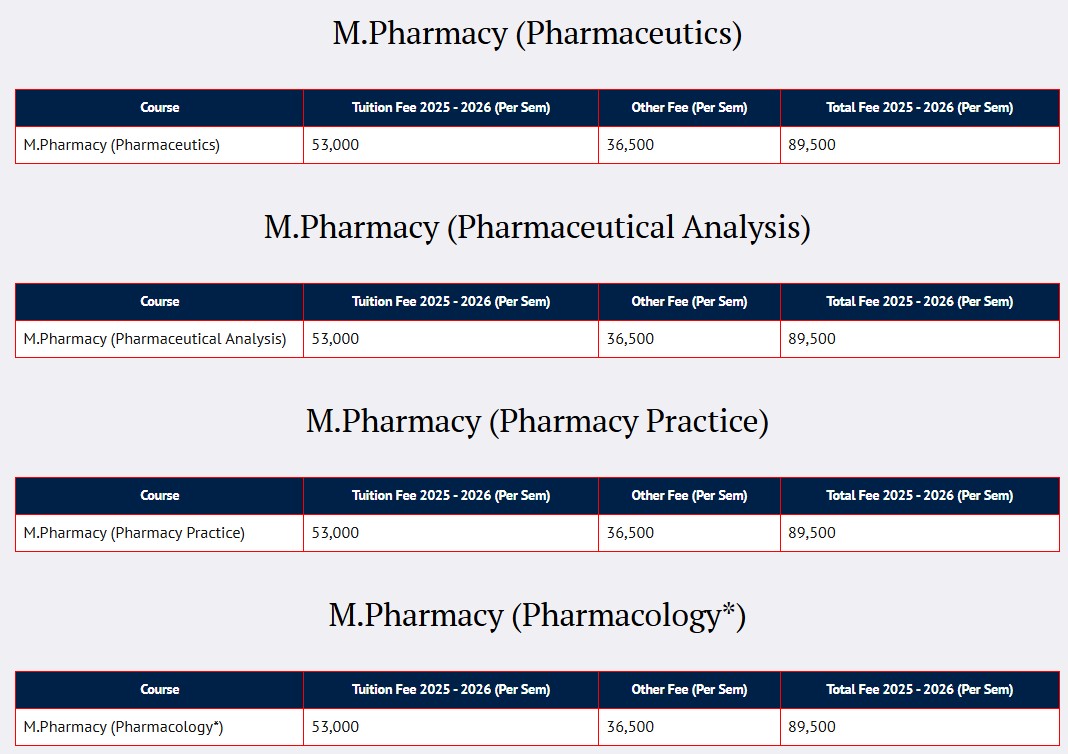
Task: Select the Course header in Pharmaceutics table
Action: (160, 108)
